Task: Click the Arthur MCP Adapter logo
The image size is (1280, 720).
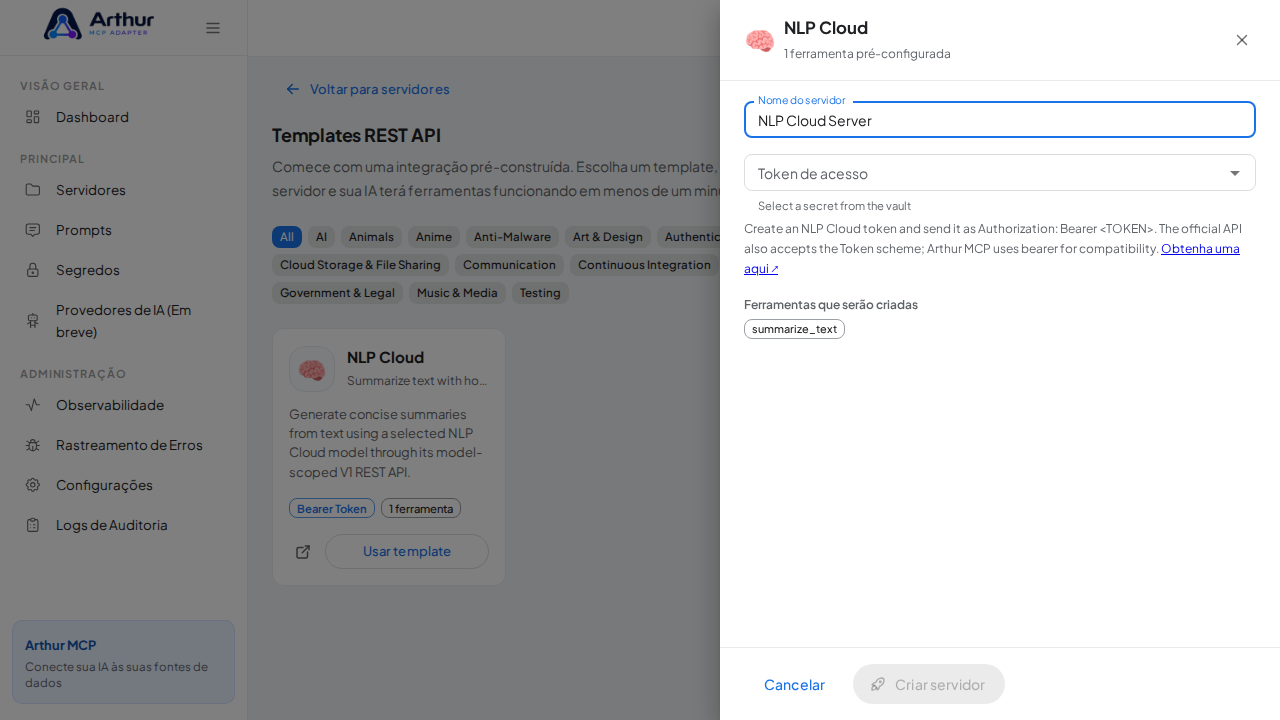Action: click(x=99, y=24)
